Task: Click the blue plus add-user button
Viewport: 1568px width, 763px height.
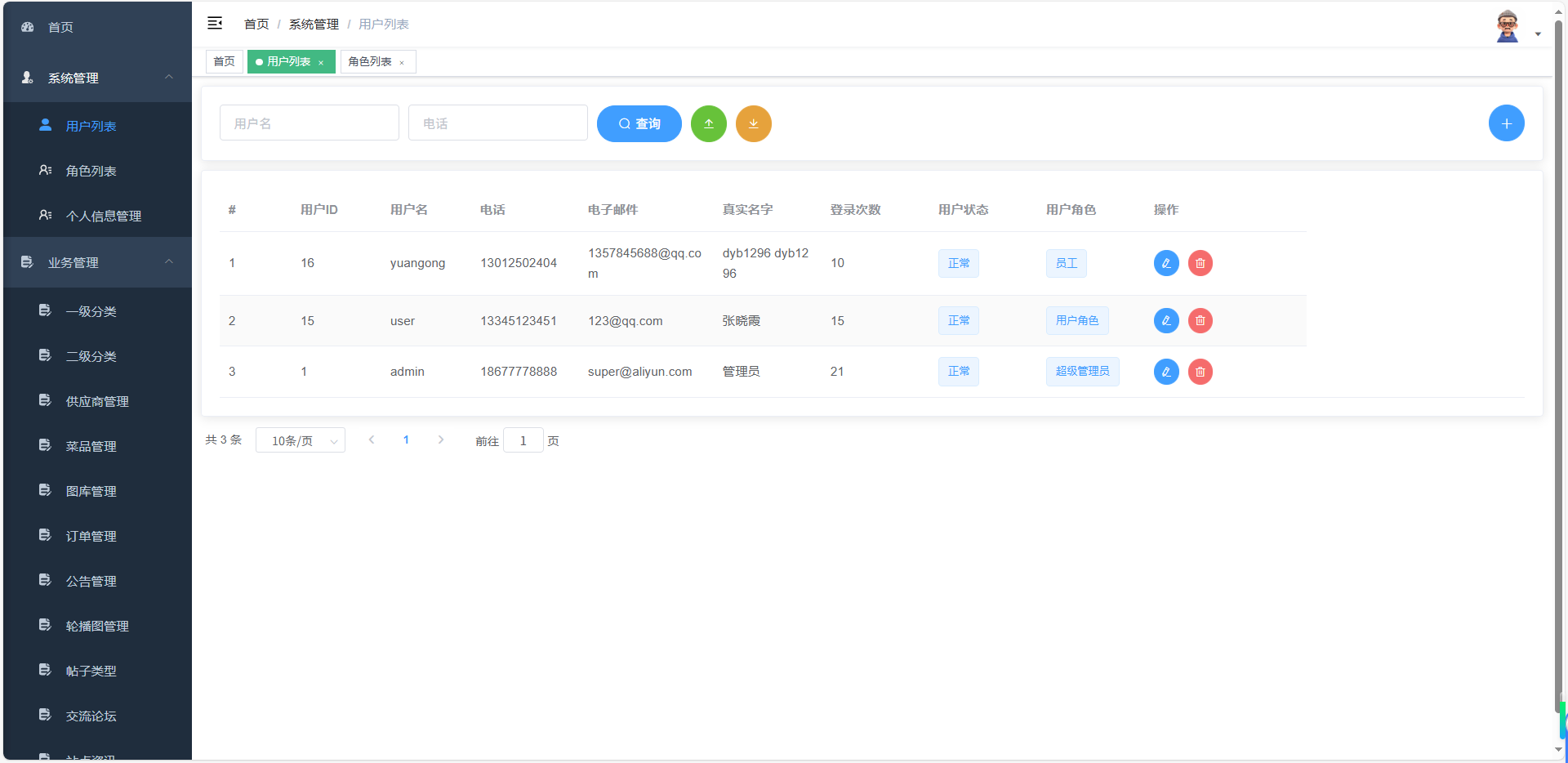Action: point(1506,123)
